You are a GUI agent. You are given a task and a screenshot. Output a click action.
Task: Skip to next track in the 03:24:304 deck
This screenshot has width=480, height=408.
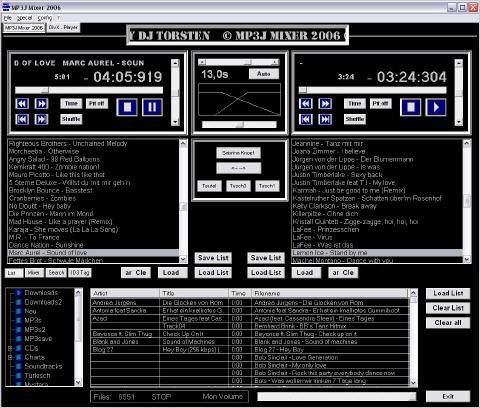pos(325,119)
